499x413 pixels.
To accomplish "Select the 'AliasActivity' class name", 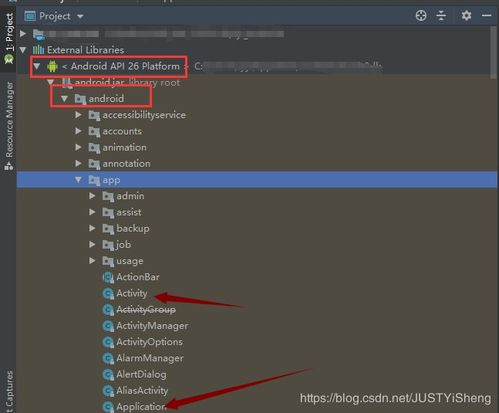I will coord(142,391).
